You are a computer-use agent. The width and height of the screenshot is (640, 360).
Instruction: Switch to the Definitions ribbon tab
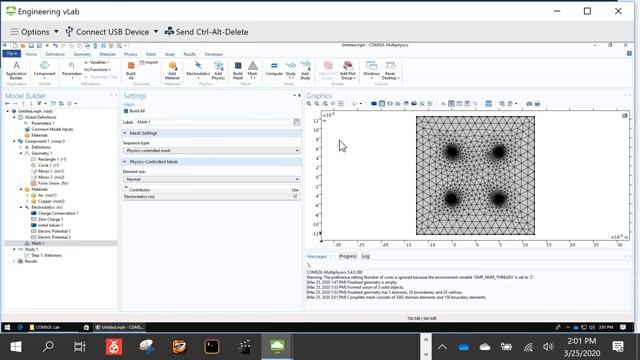click(x=55, y=54)
